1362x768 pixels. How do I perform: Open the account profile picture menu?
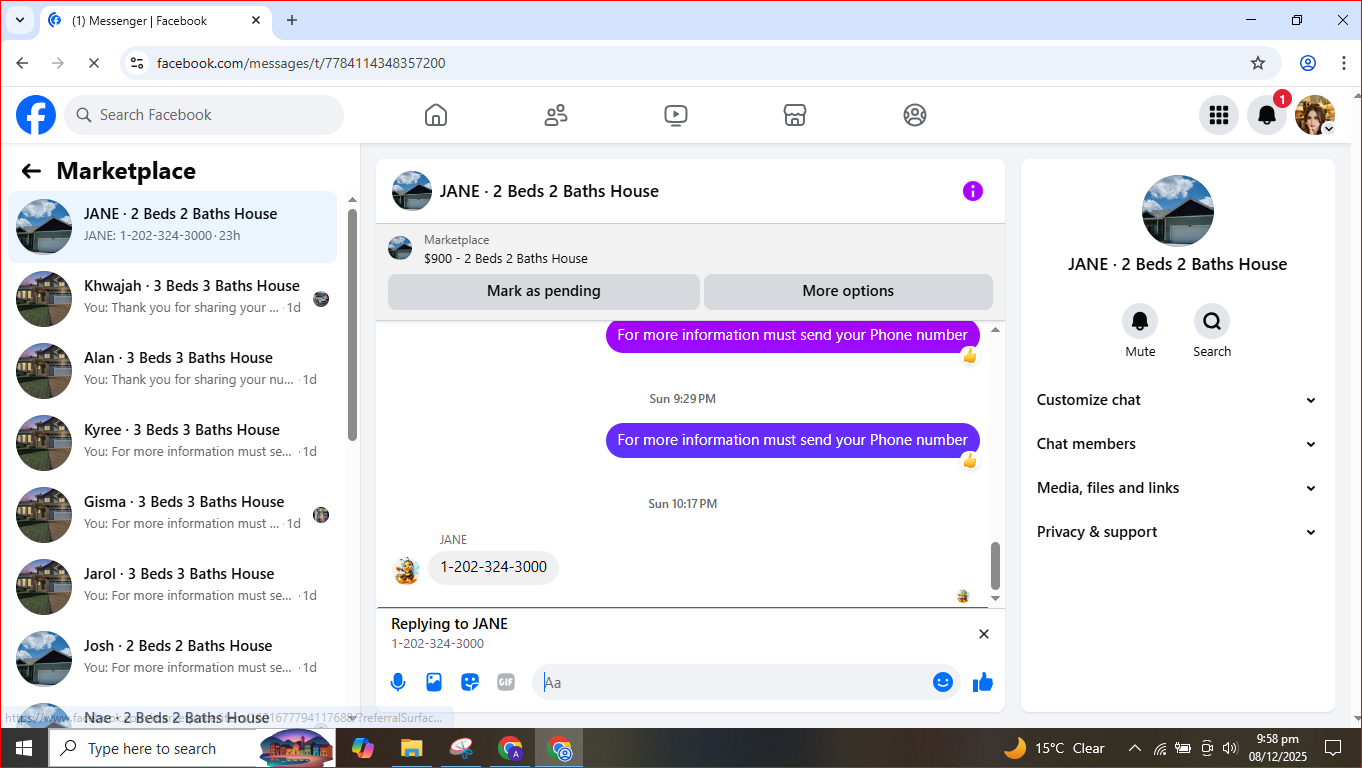(1315, 115)
